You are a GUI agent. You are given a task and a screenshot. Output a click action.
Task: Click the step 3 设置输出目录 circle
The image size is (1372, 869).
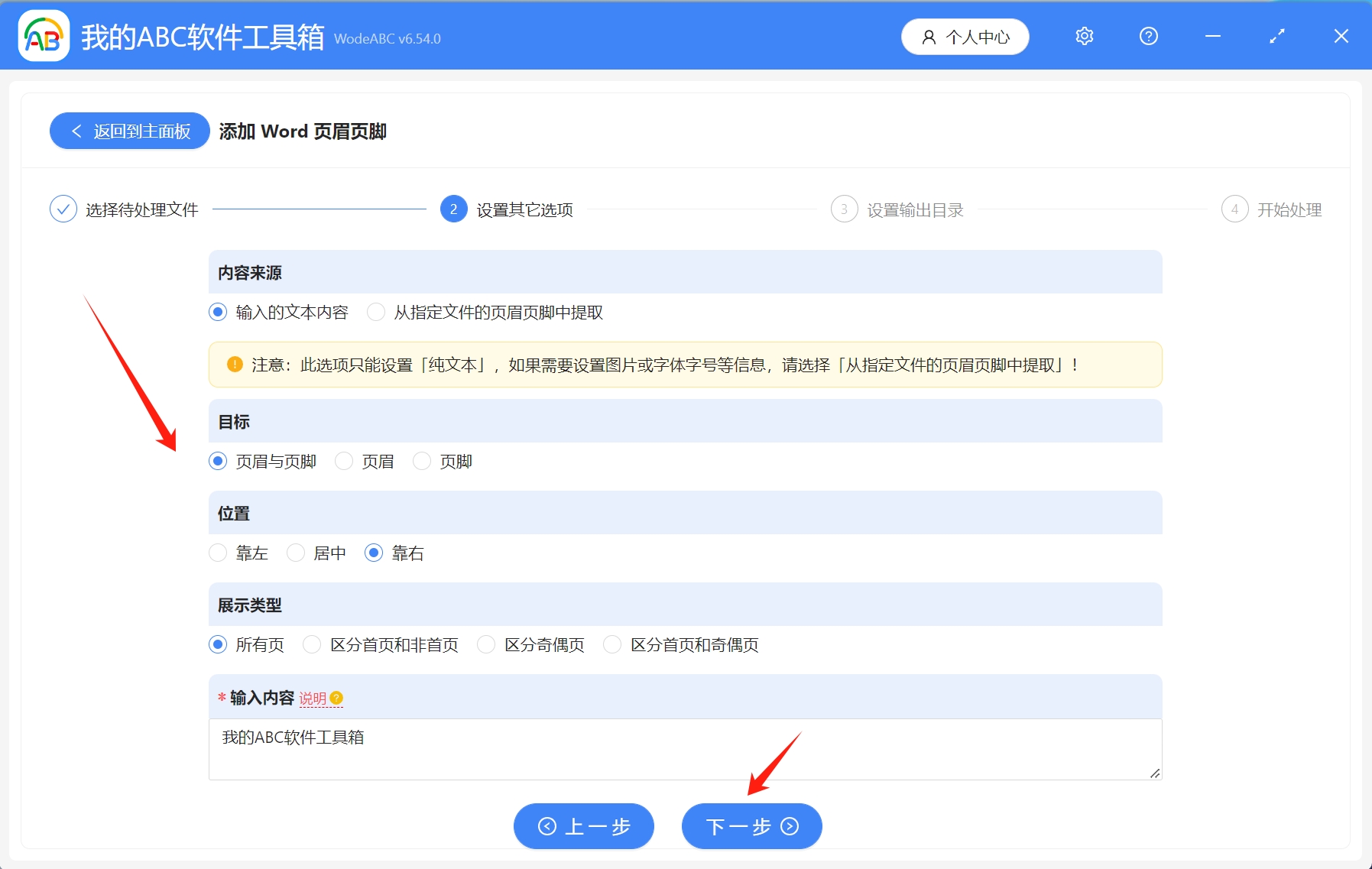[x=844, y=209]
